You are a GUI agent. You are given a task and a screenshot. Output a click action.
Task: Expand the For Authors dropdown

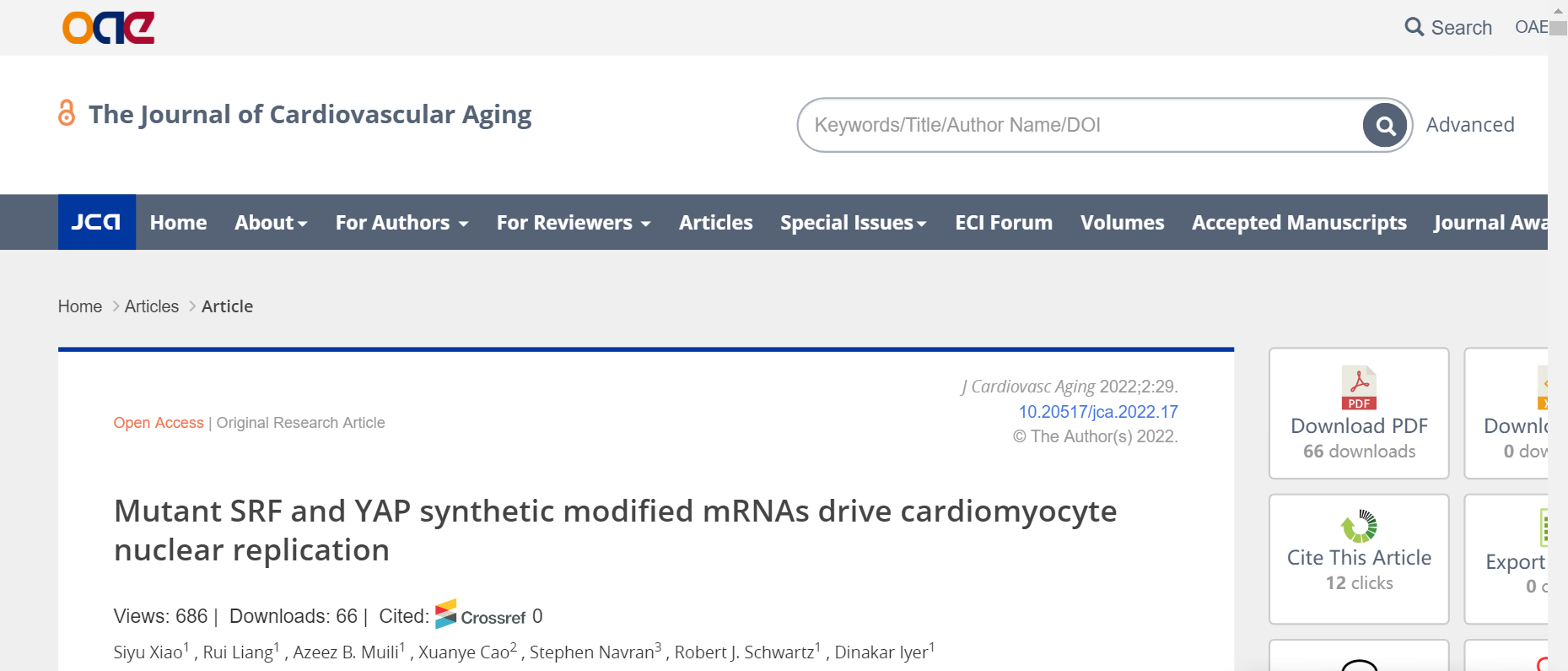coord(401,223)
